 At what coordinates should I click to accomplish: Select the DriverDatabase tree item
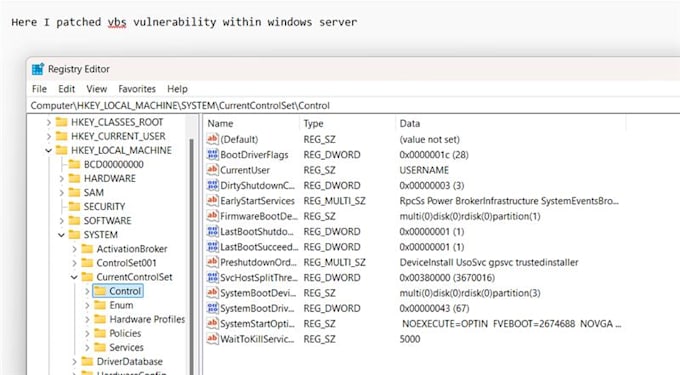(x=130, y=362)
